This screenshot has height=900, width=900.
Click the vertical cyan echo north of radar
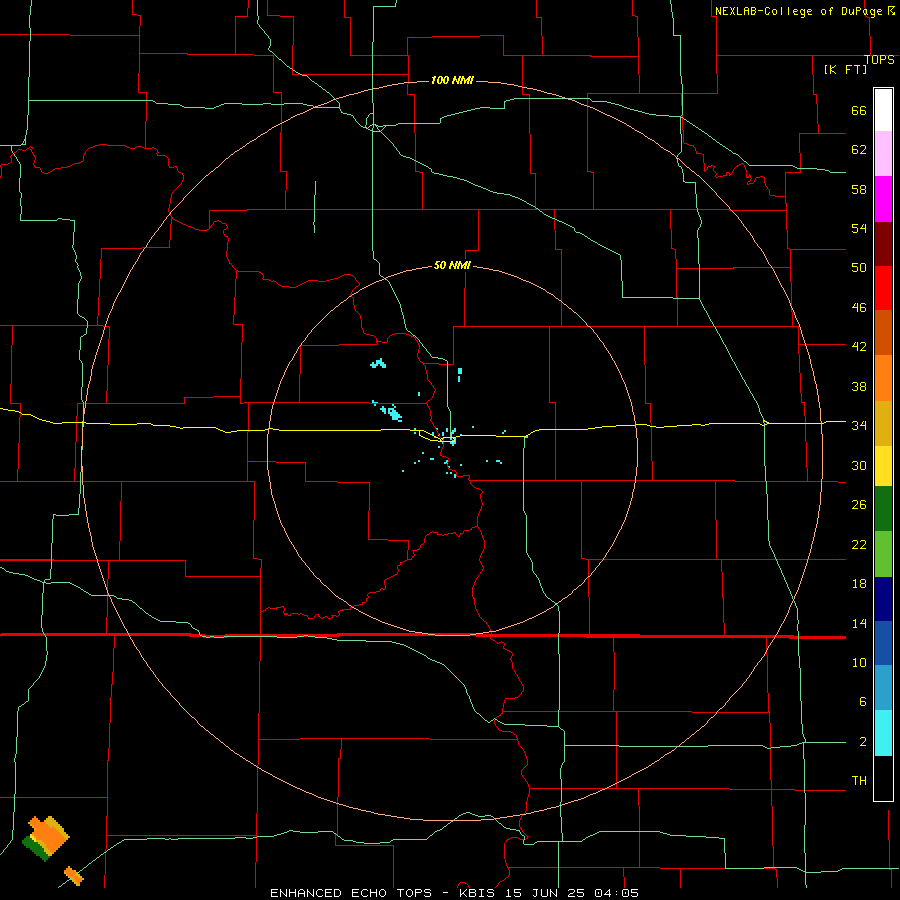point(460,375)
